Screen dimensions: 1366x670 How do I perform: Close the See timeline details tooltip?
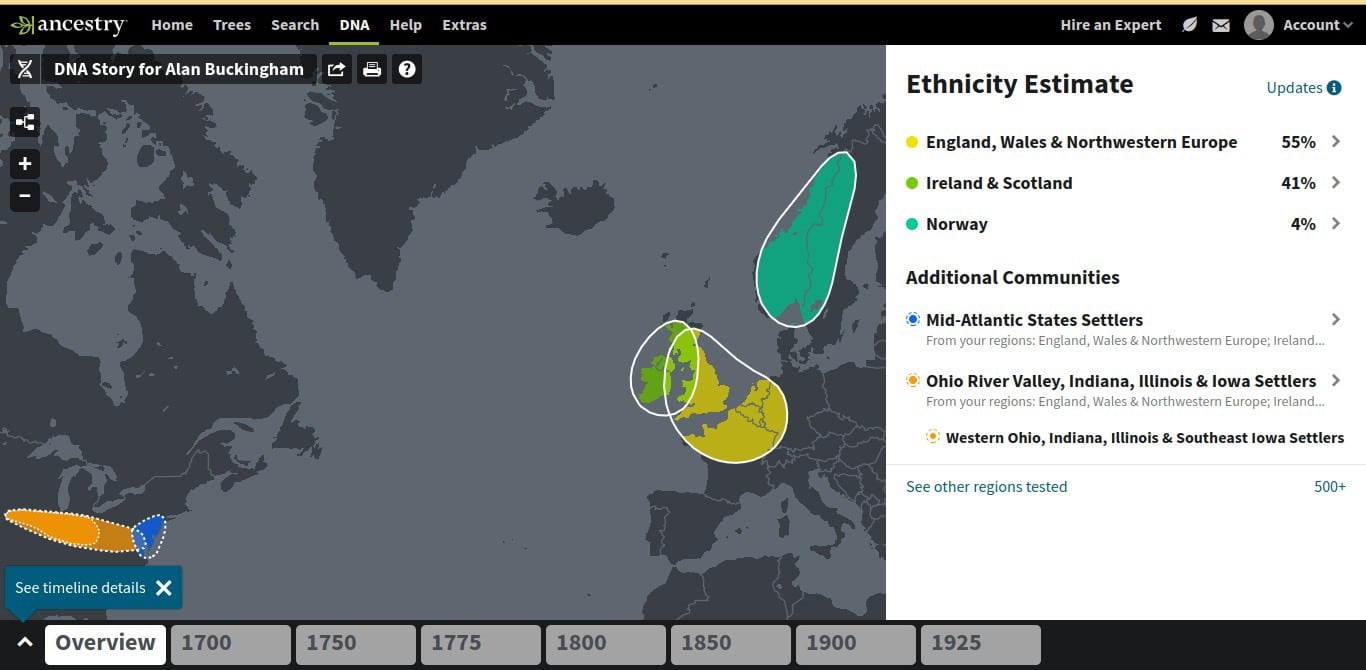click(164, 588)
